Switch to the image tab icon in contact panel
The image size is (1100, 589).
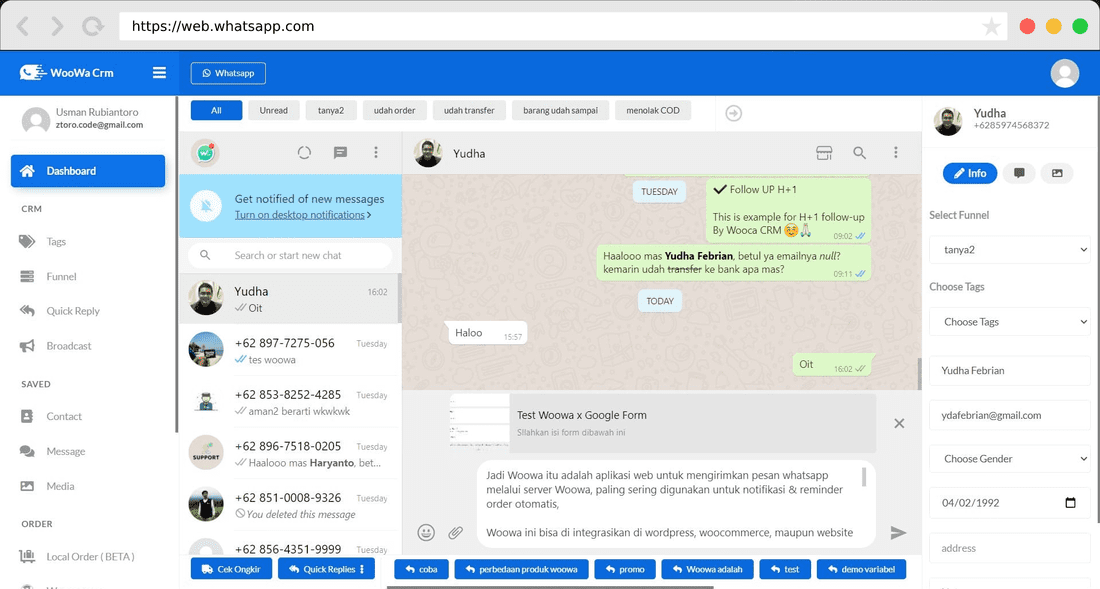[1057, 173]
